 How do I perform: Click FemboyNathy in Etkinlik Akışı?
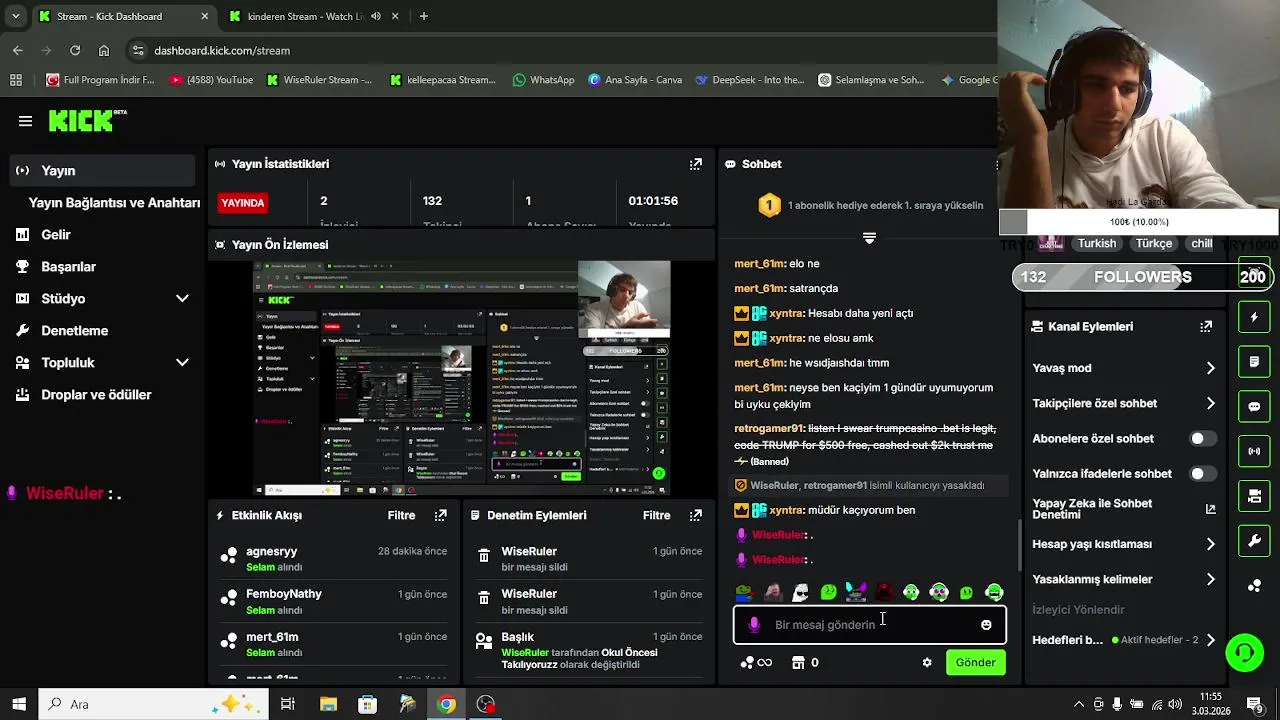[284, 594]
